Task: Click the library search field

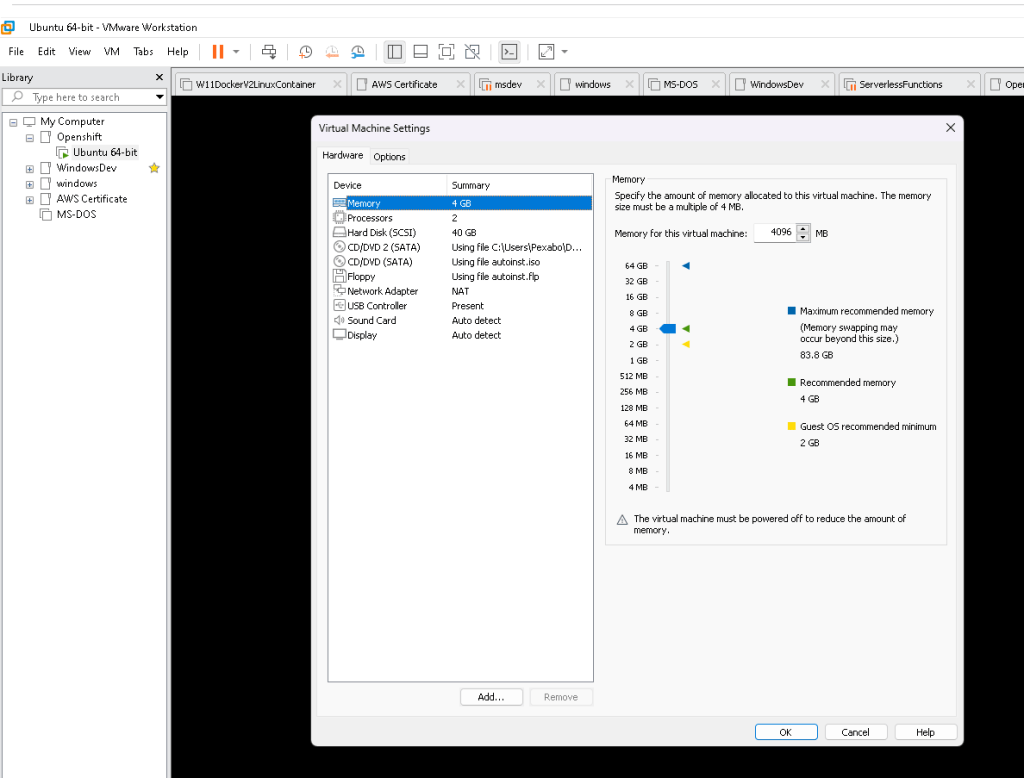Action: (77, 97)
